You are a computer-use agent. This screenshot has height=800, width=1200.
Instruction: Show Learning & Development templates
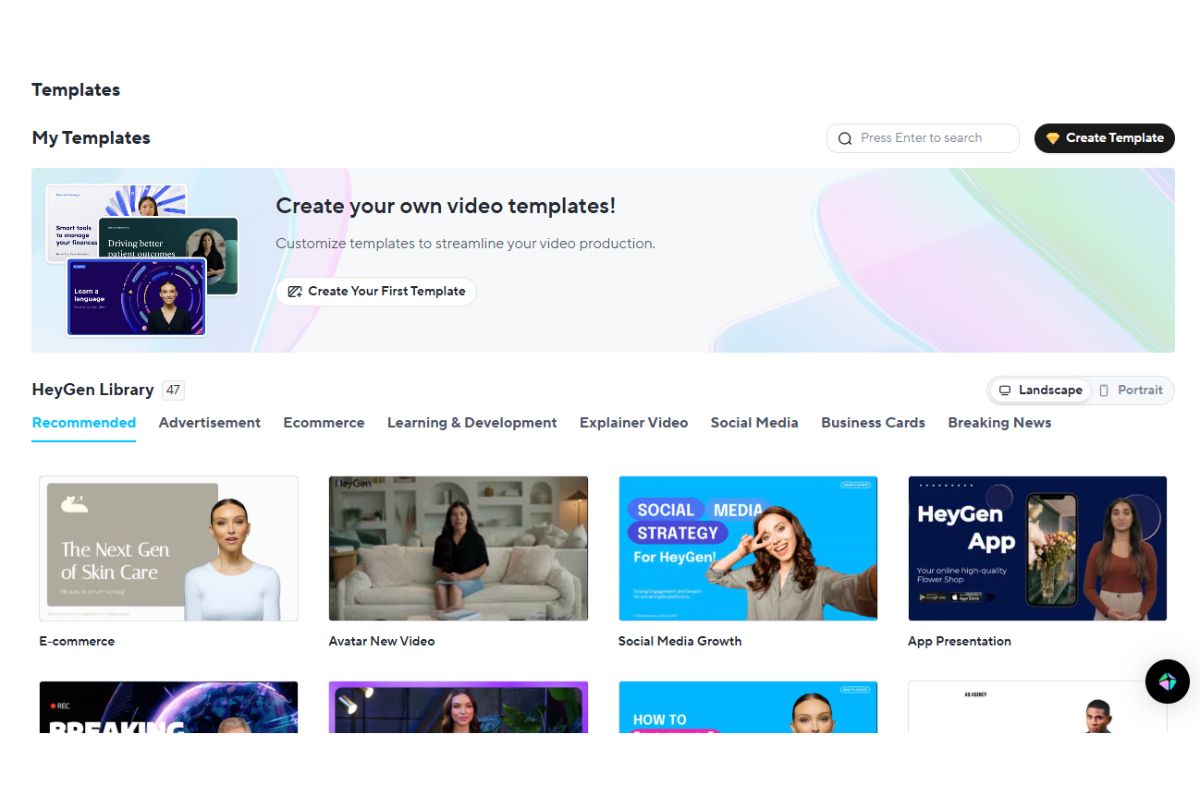click(x=472, y=423)
